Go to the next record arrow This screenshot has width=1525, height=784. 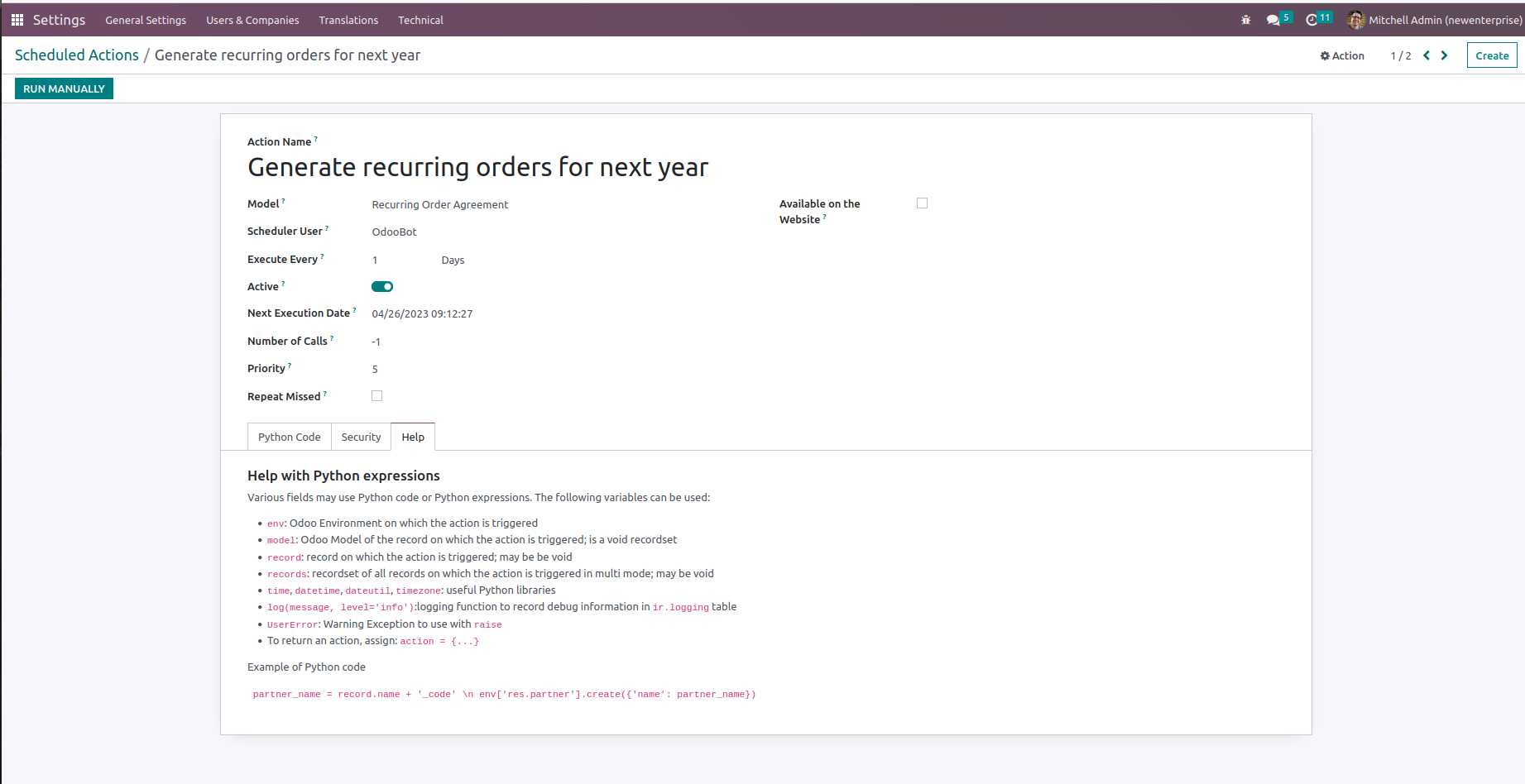pos(1445,55)
